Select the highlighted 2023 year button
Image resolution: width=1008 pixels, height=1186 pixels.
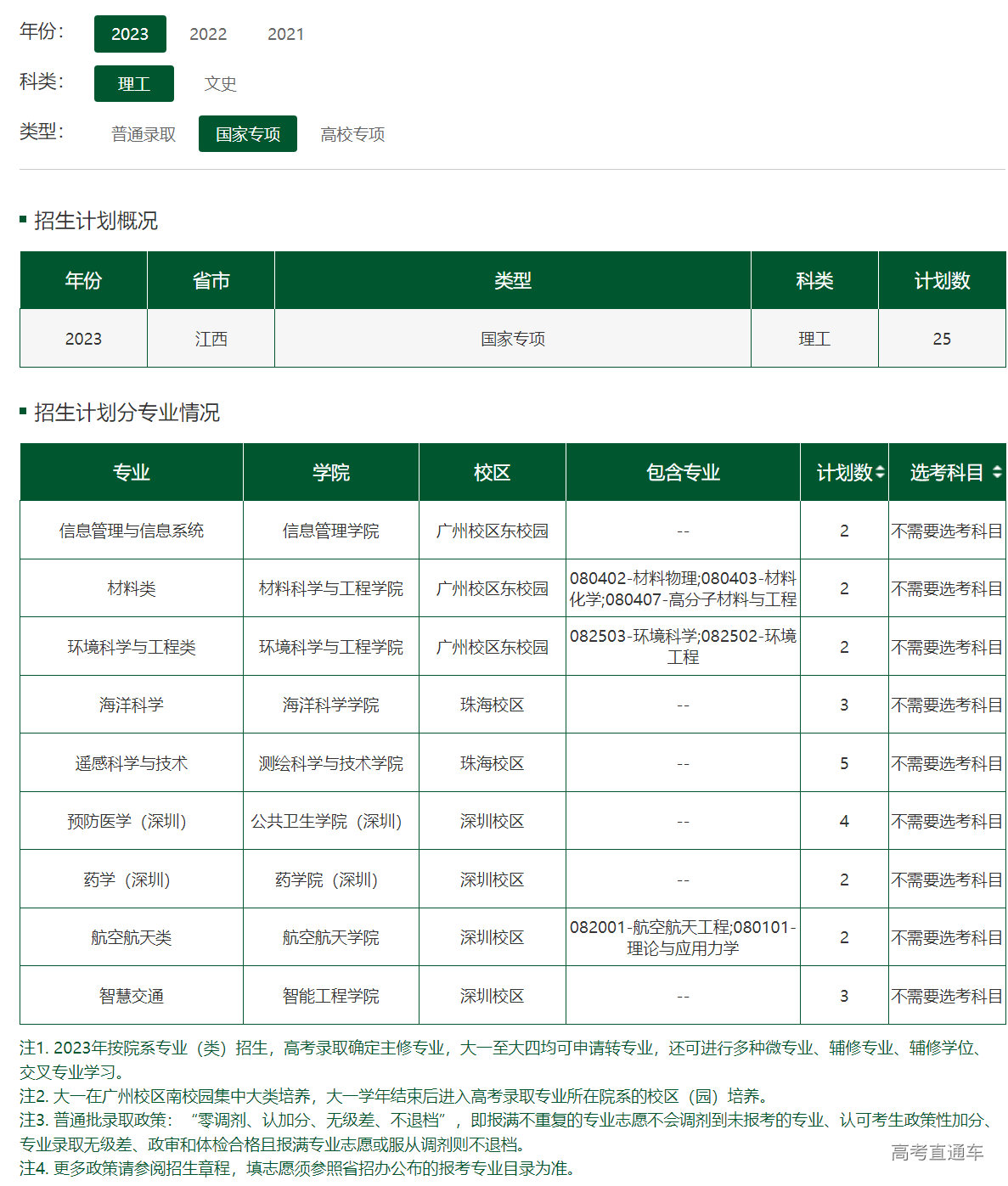point(130,34)
